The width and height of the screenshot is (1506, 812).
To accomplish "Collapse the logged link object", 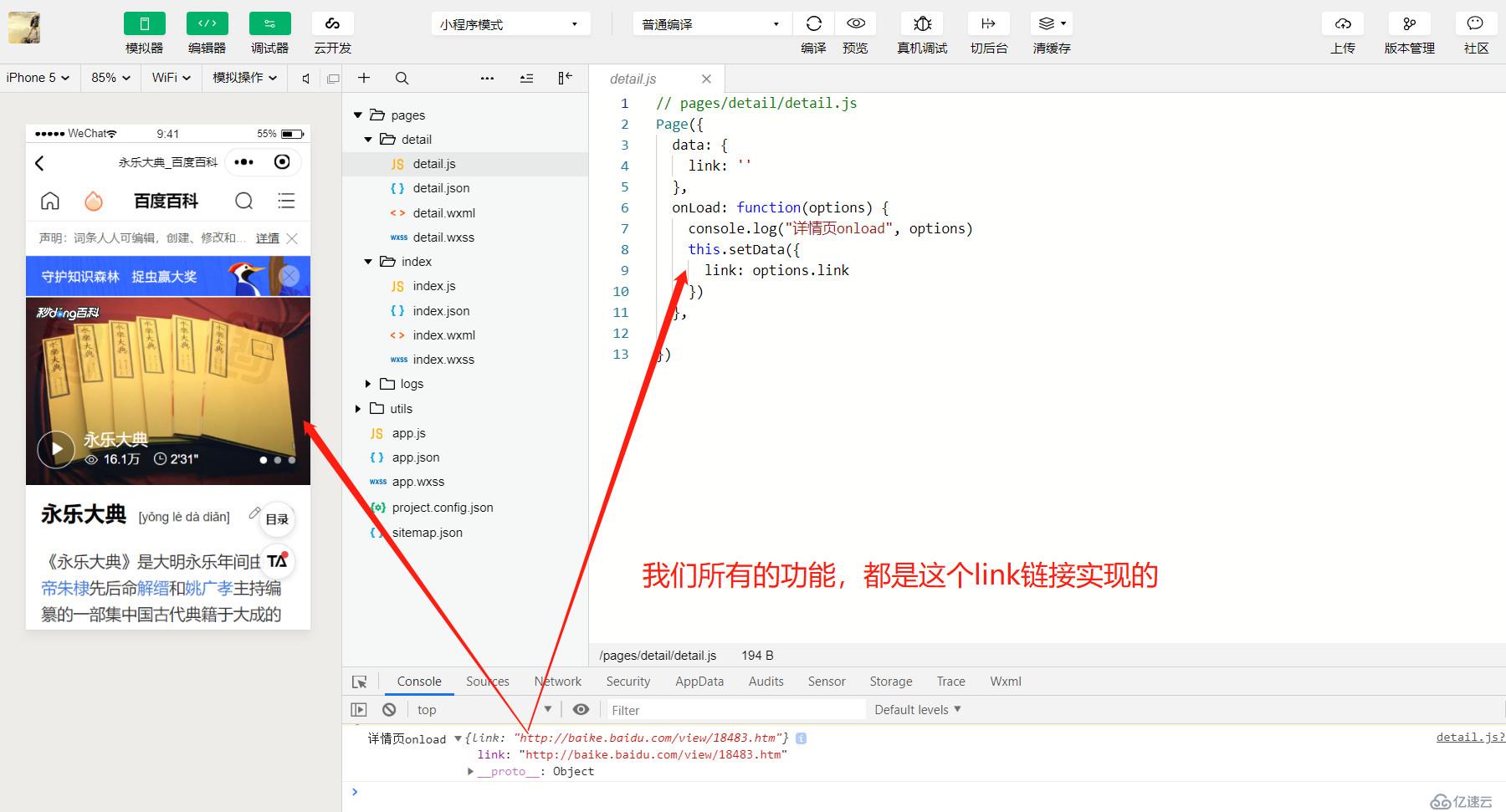I will point(458,738).
